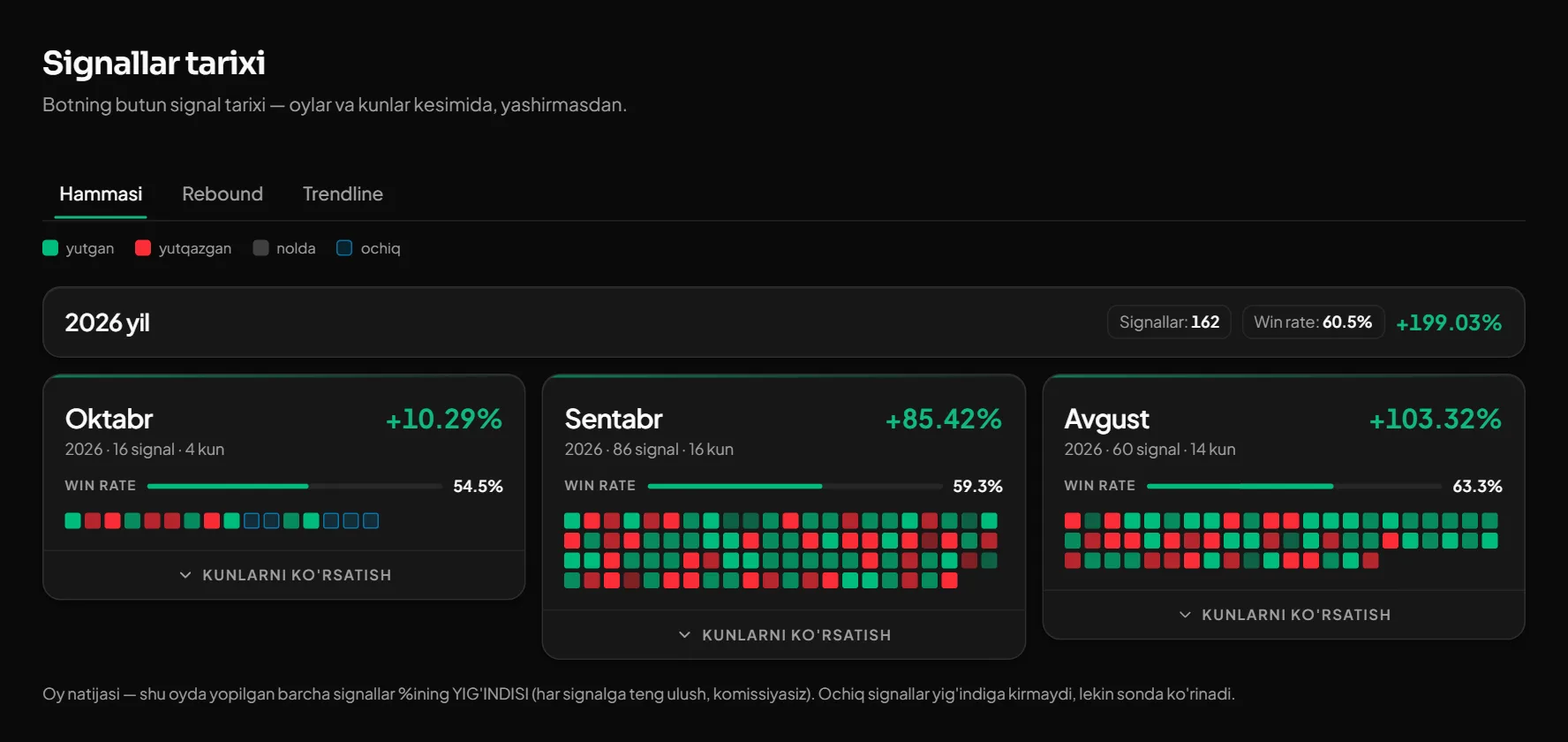Click the blue outlined ochiq legend swatch

click(344, 248)
